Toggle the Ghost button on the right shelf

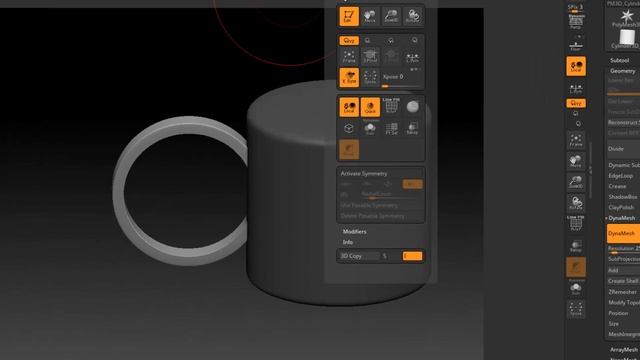pos(576,268)
